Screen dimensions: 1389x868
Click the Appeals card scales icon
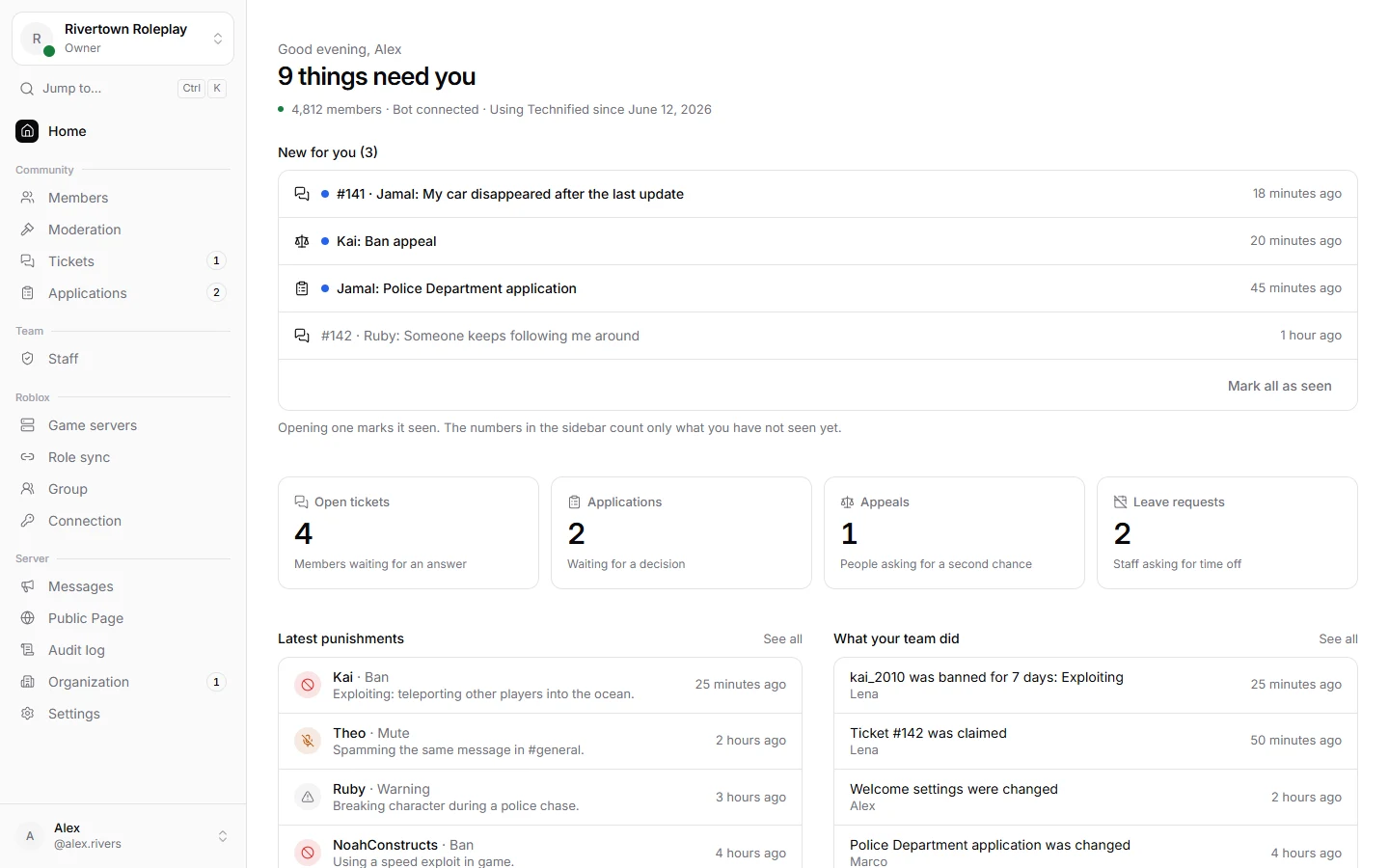coord(847,502)
